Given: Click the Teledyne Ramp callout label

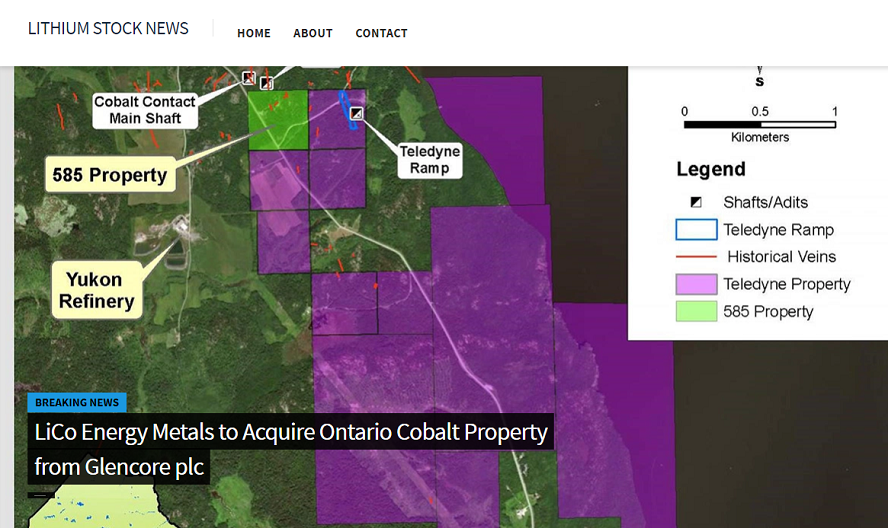Looking at the screenshot, I should click(x=430, y=160).
